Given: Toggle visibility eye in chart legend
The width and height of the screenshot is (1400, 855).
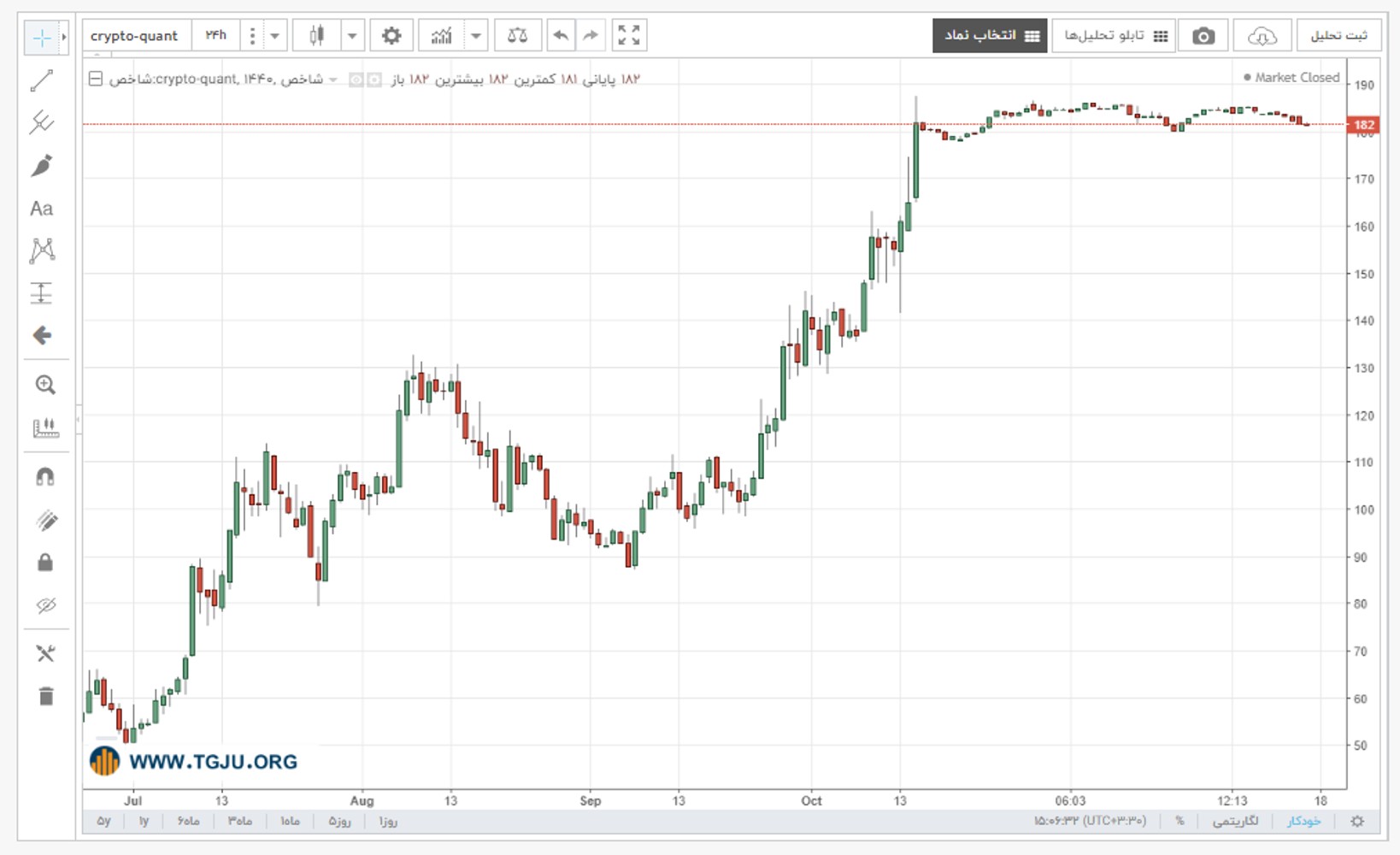Looking at the screenshot, I should pyautogui.click(x=356, y=80).
